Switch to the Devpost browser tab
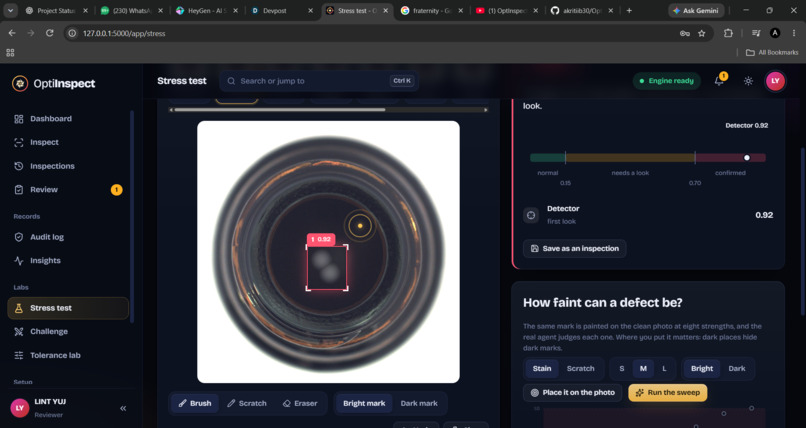The image size is (806, 428). pyautogui.click(x=282, y=10)
